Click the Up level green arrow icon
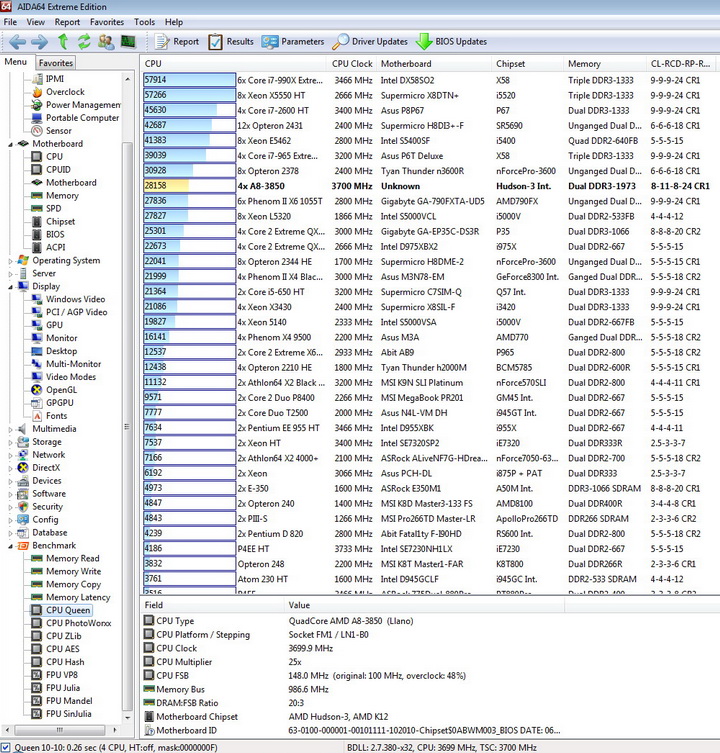Viewport: 720px width, 753px height. point(63,42)
